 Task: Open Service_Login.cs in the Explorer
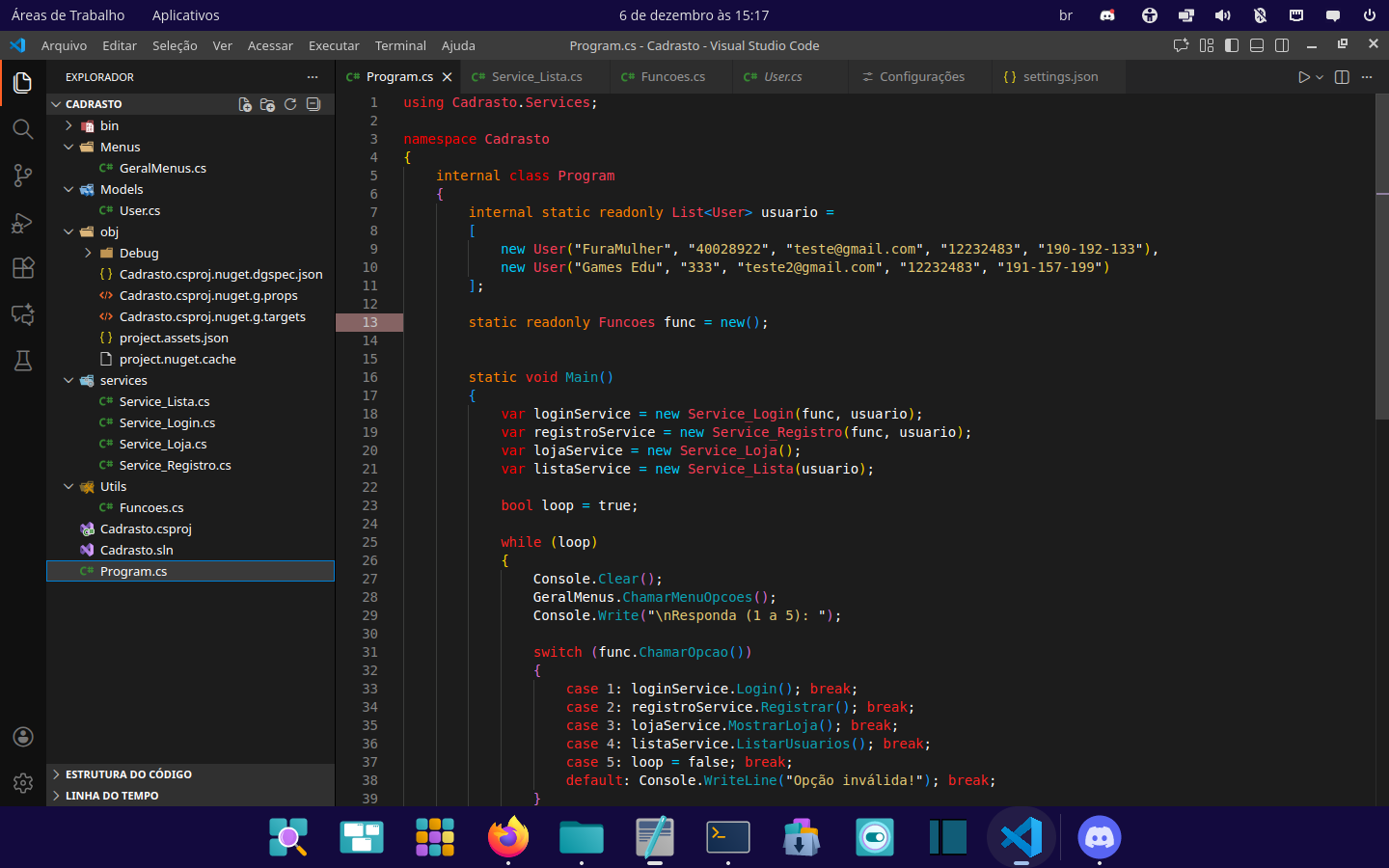pyautogui.click(x=190, y=422)
